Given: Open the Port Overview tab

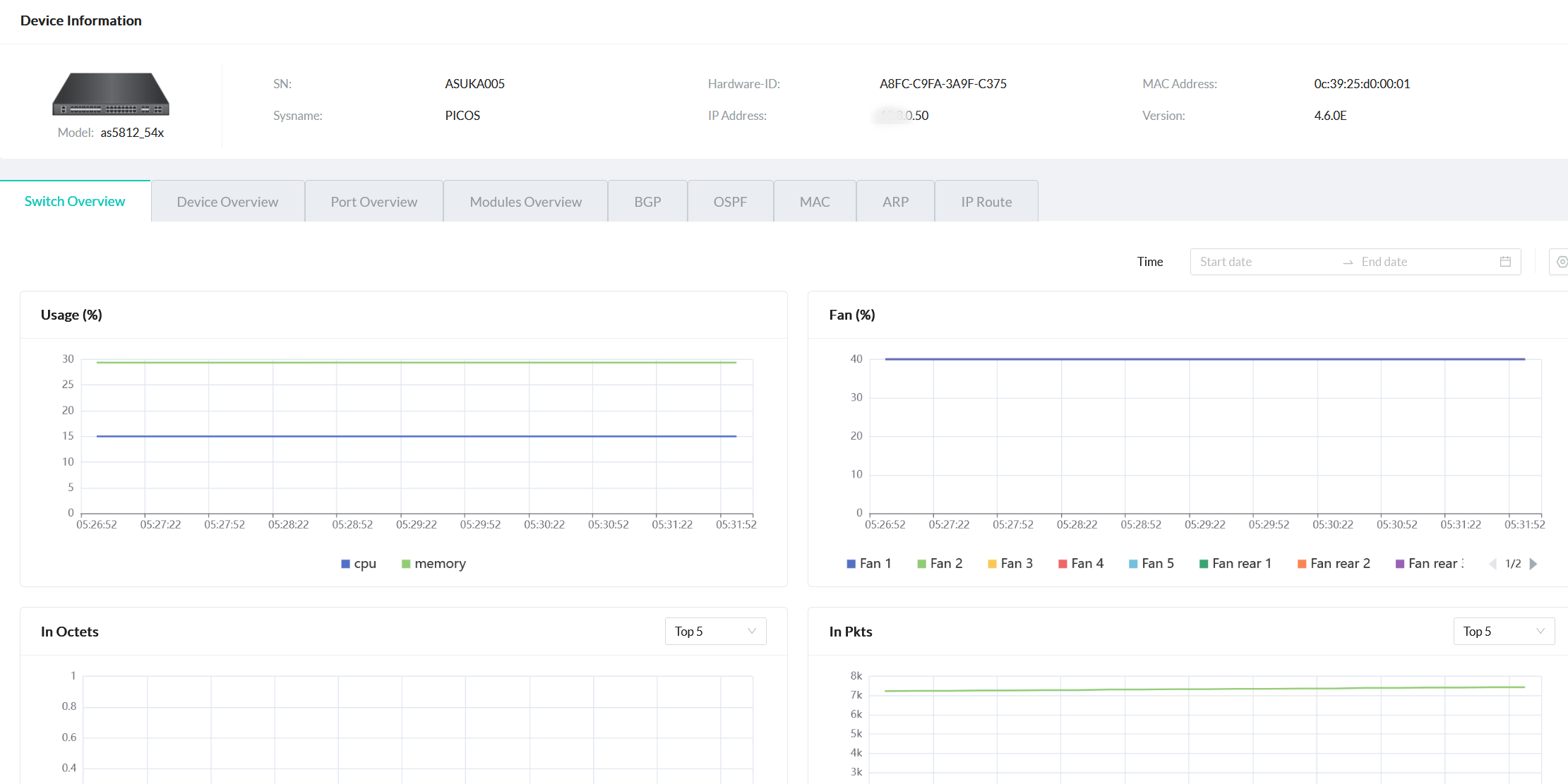Looking at the screenshot, I should (373, 202).
